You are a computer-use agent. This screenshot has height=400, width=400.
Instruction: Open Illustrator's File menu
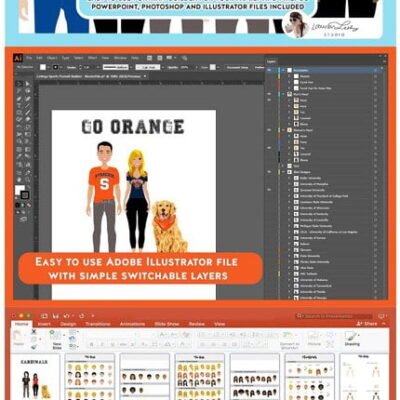(x=29, y=58)
